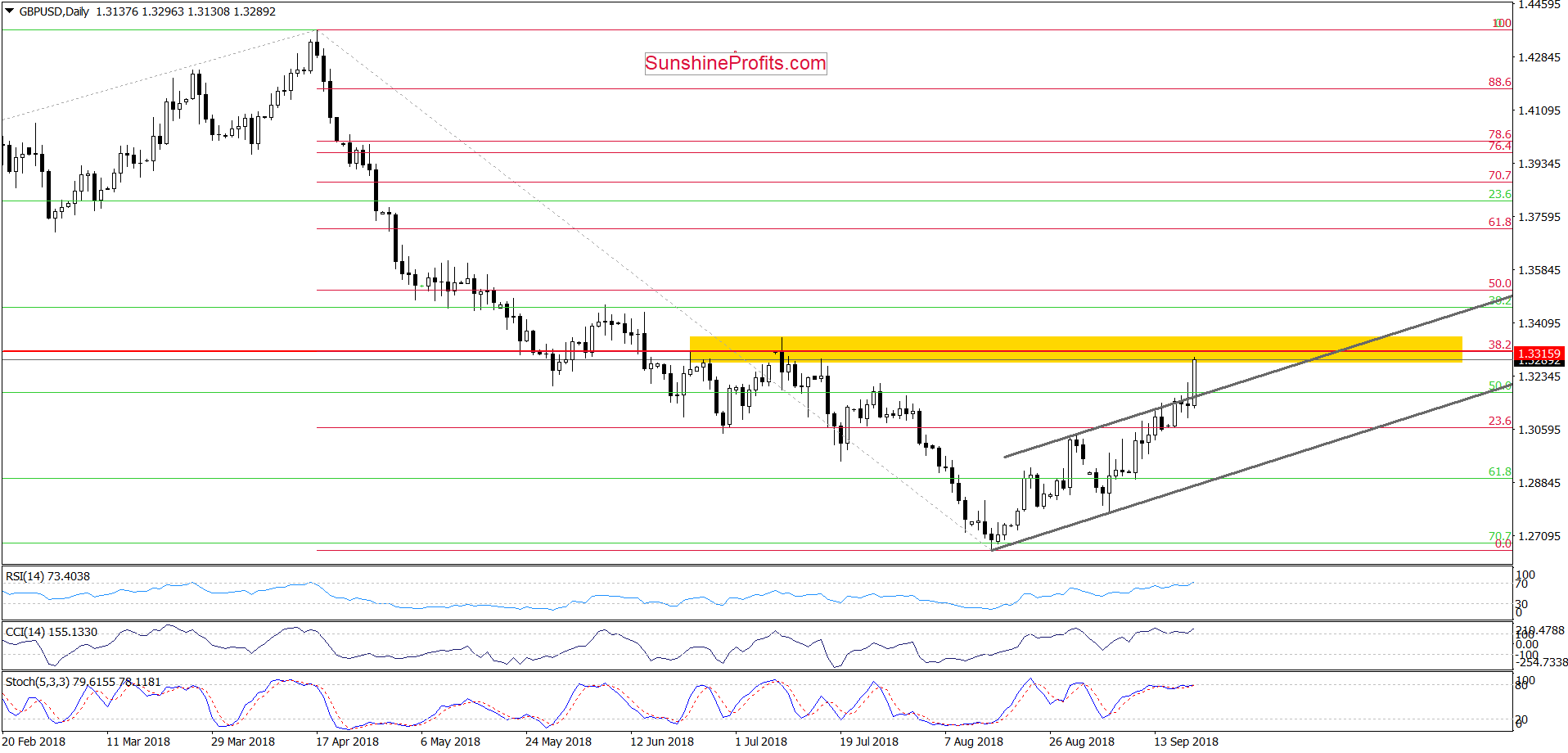Click the green 70.7 Fibonacci label
The height and width of the screenshot is (753, 1568).
(1500, 536)
